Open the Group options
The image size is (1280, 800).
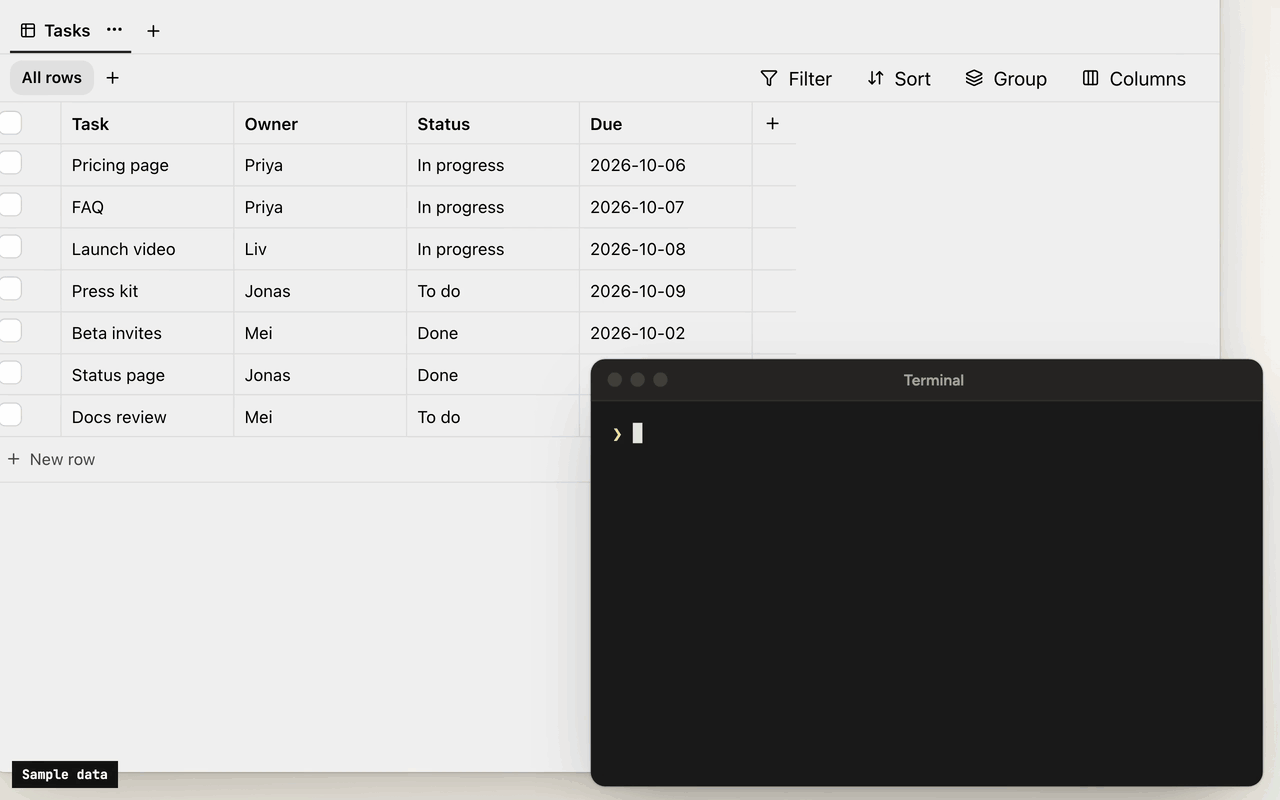(1006, 78)
